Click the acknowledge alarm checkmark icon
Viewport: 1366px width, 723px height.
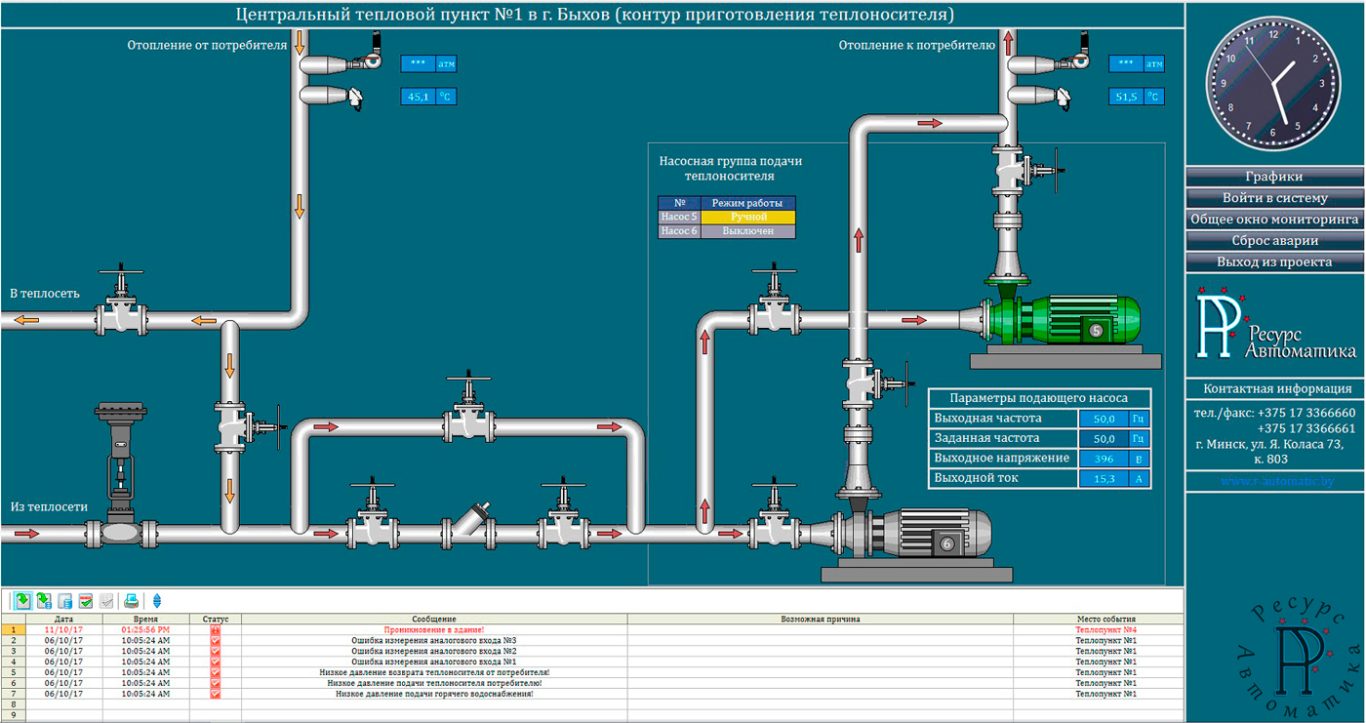point(86,601)
